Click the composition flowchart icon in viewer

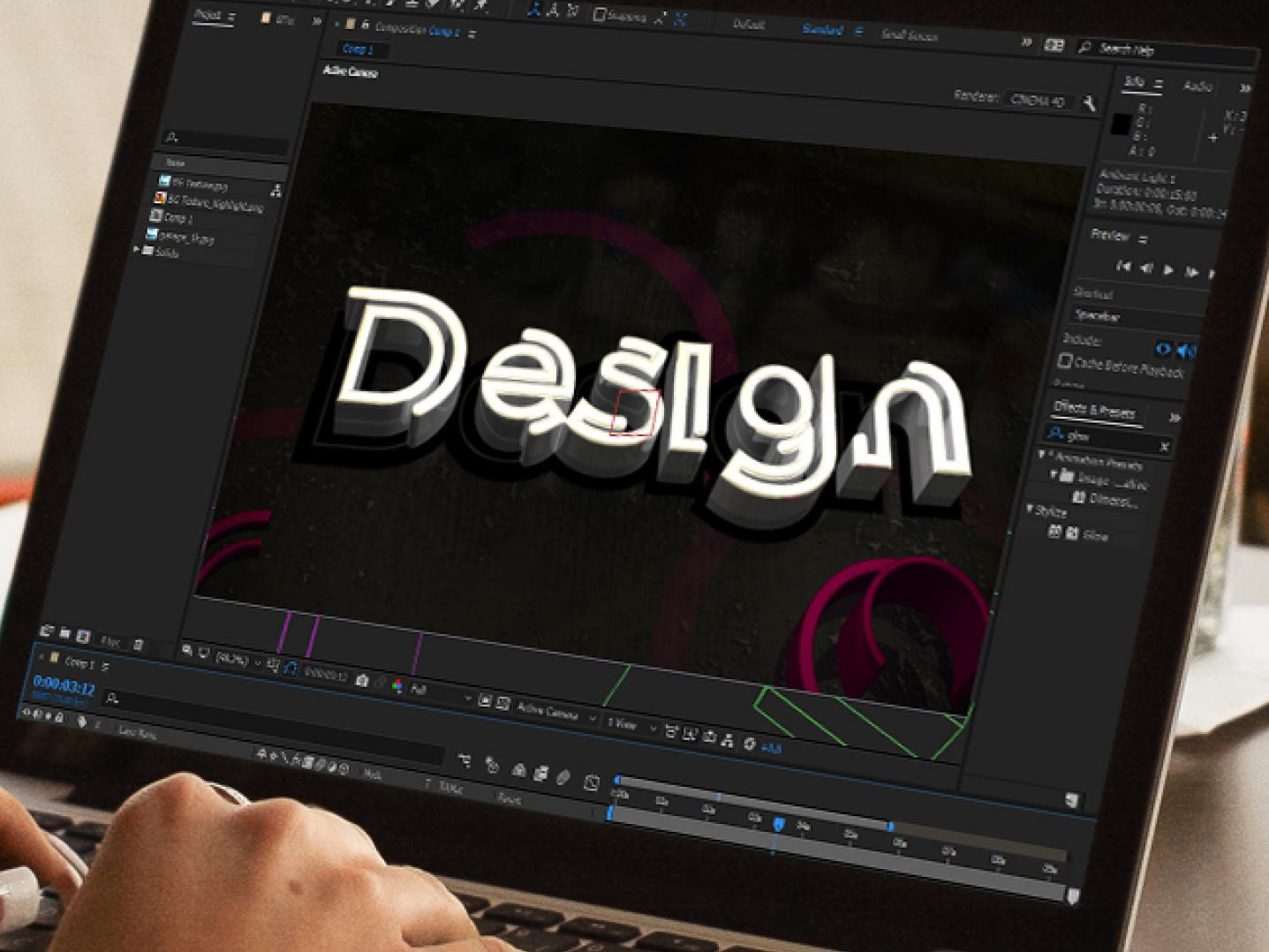pyautogui.click(x=728, y=741)
